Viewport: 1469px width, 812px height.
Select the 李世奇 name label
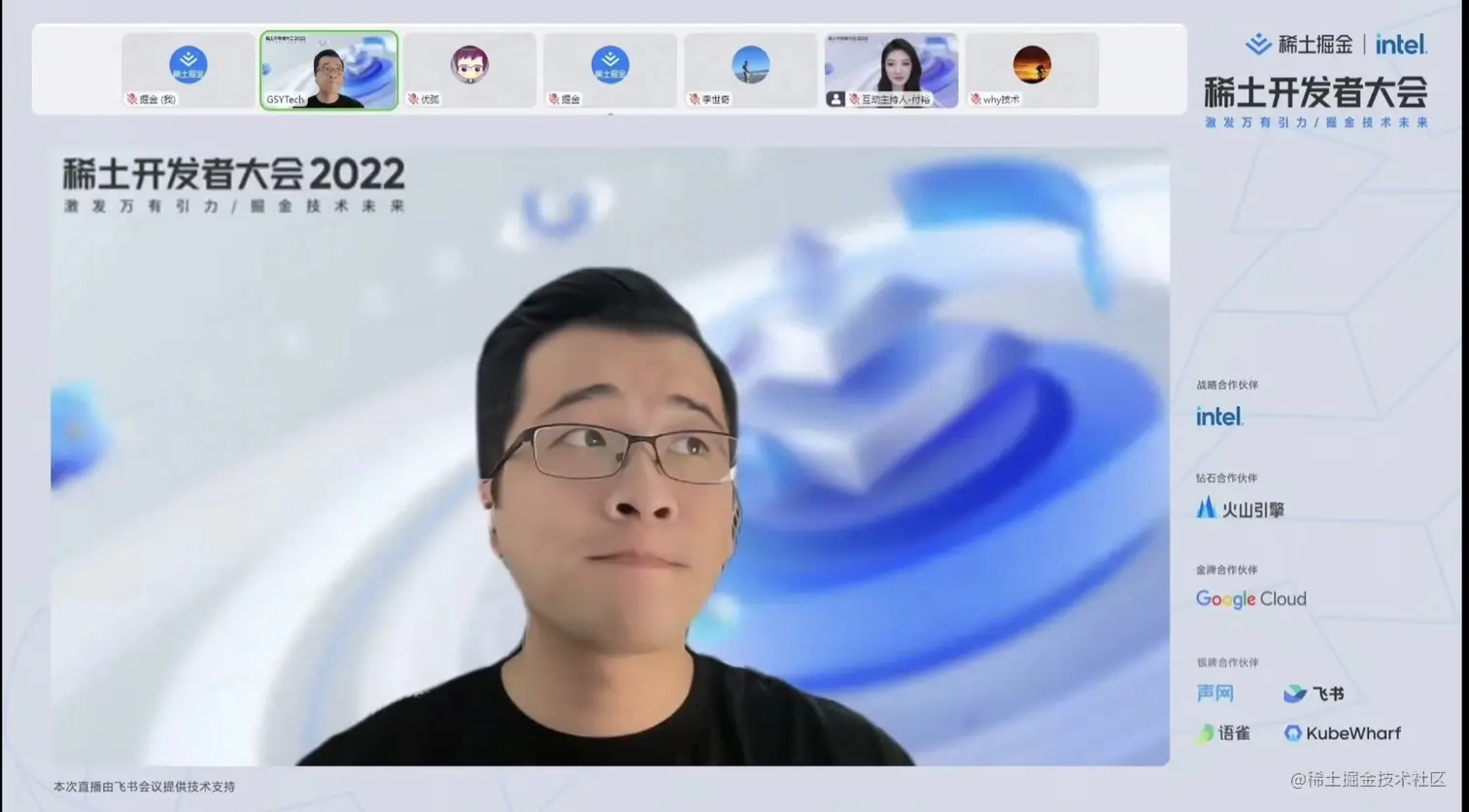(x=716, y=99)
